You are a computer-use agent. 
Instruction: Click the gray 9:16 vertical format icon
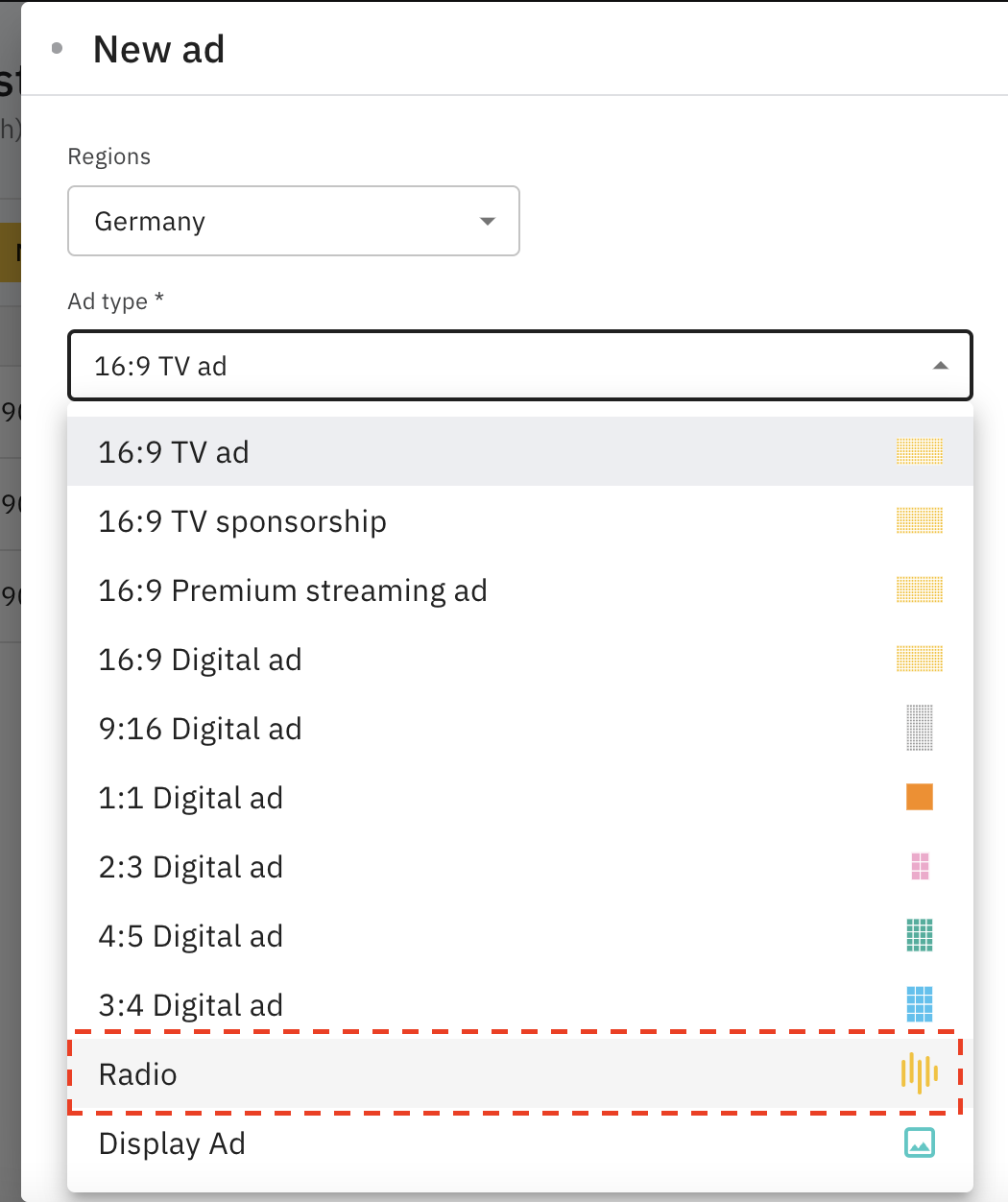click(x=919, y=728)
